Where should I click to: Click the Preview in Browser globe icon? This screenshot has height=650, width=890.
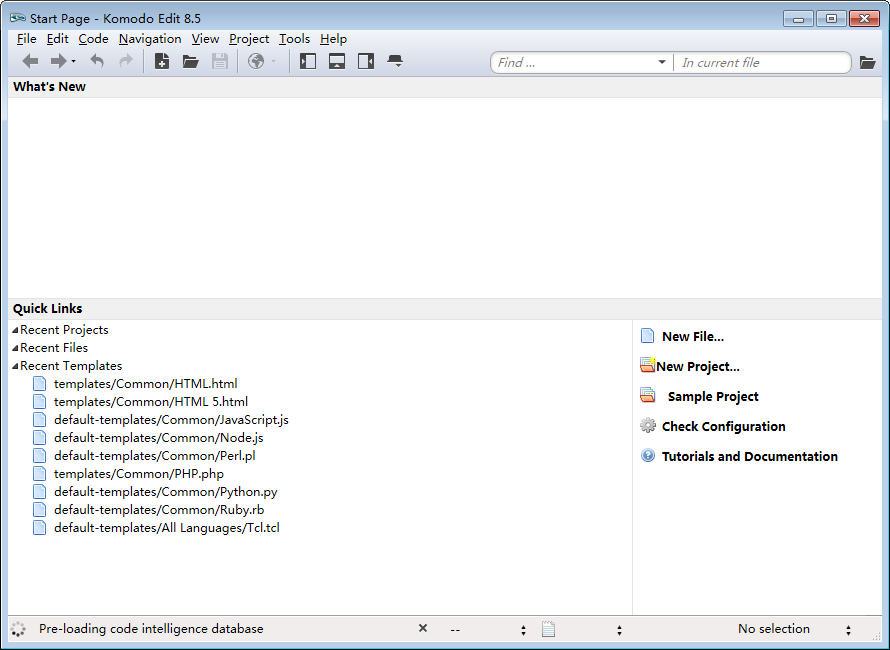[x=256, y=61]
